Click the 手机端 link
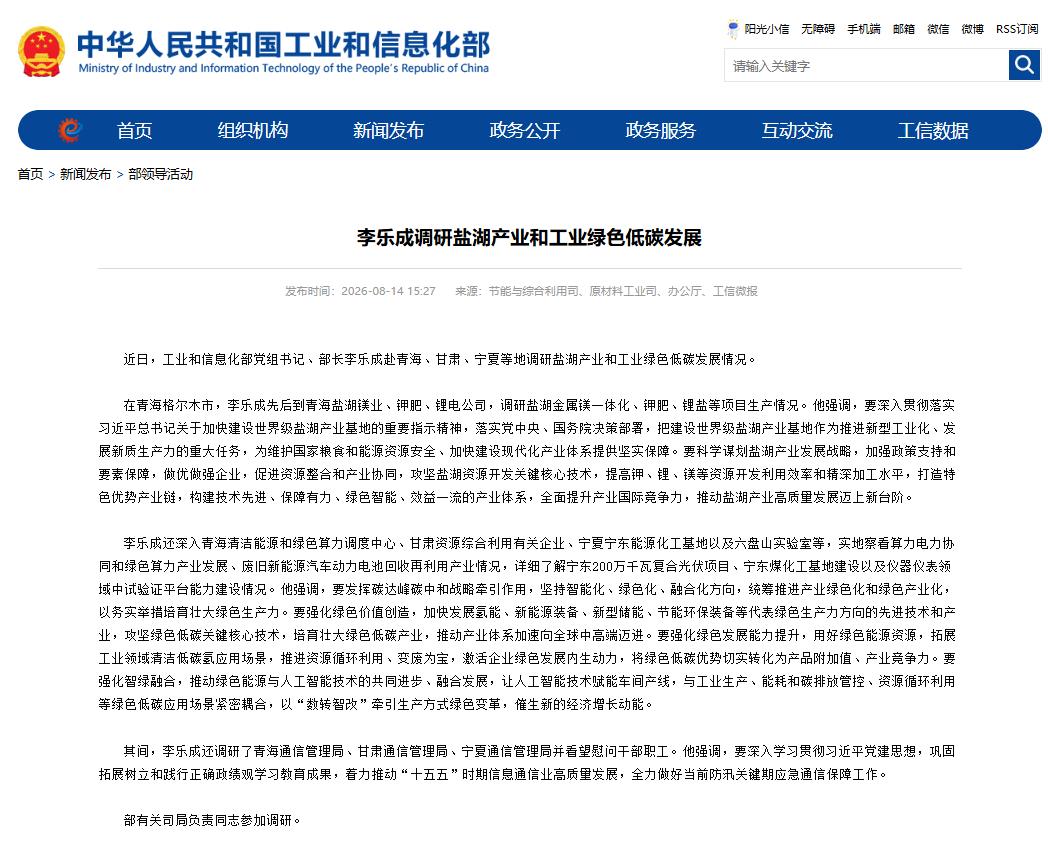The height and width of the screenshot is (841, 1048). pyautogui.click(x=864, y=29)
